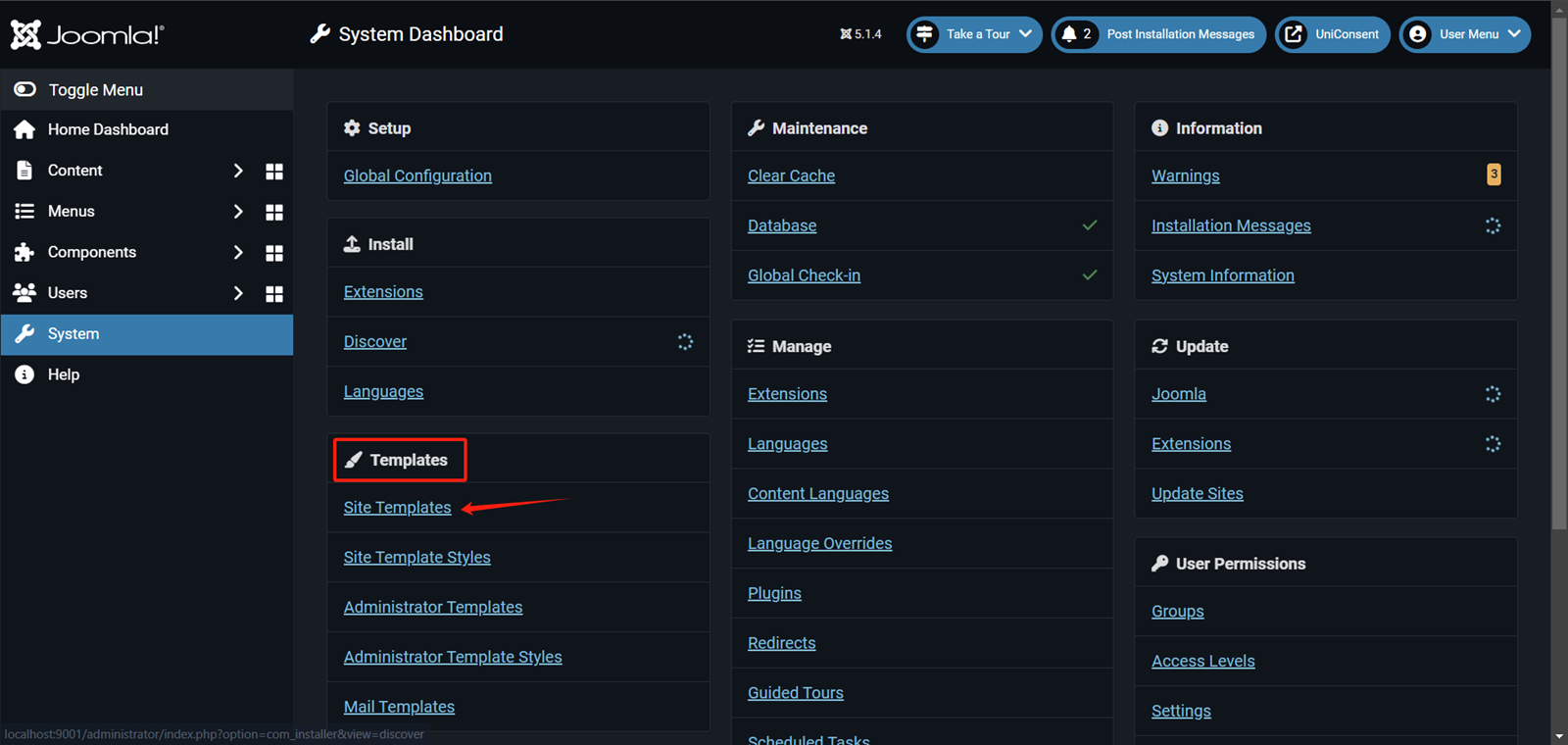Open Administrator Template Styles link
1568x745 pixels.
click(x=453, y=658)
